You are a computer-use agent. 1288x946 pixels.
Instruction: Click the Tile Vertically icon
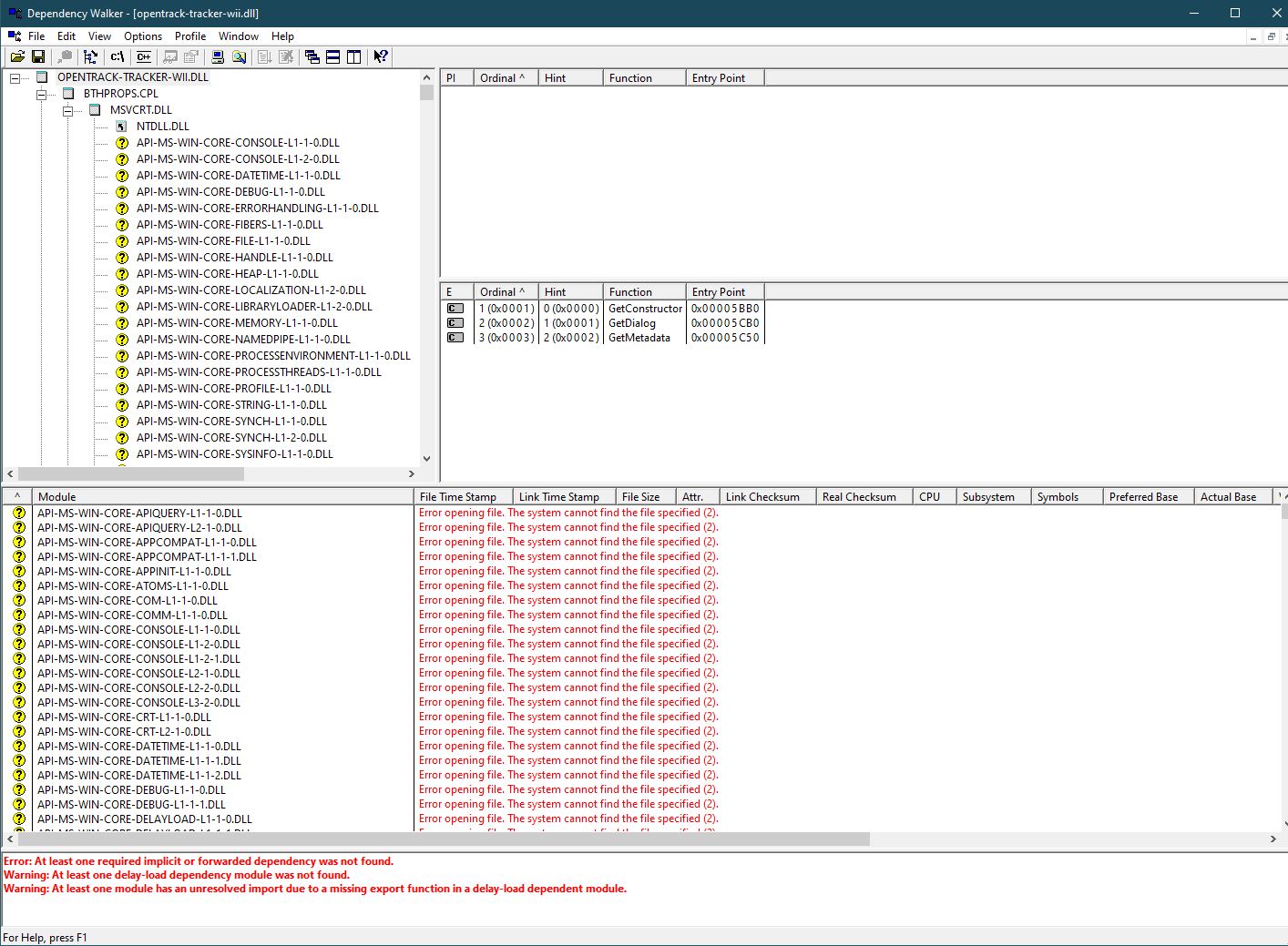pyautogui.click(x=354, y=56)
